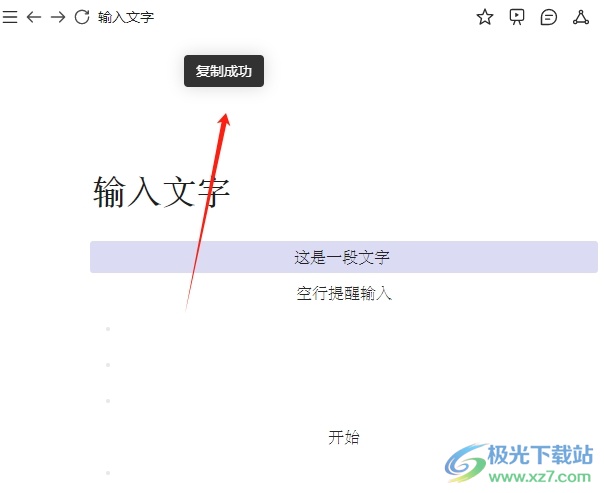604x493 pixels.
Task: Select the highlighted block 这是一段文字
Action: point(344,257)
